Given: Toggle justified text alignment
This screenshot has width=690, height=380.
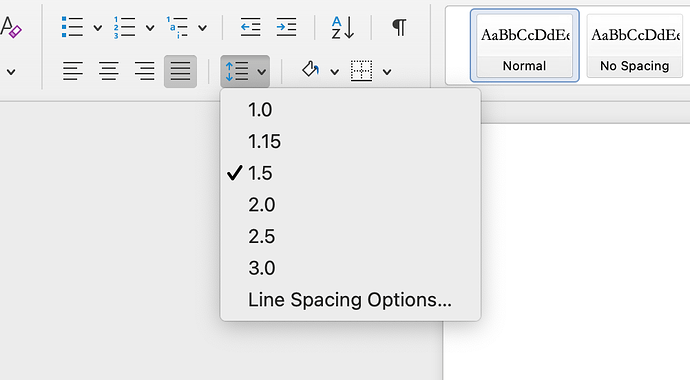Looking at the screenshot, I should [x=180, y=71].
